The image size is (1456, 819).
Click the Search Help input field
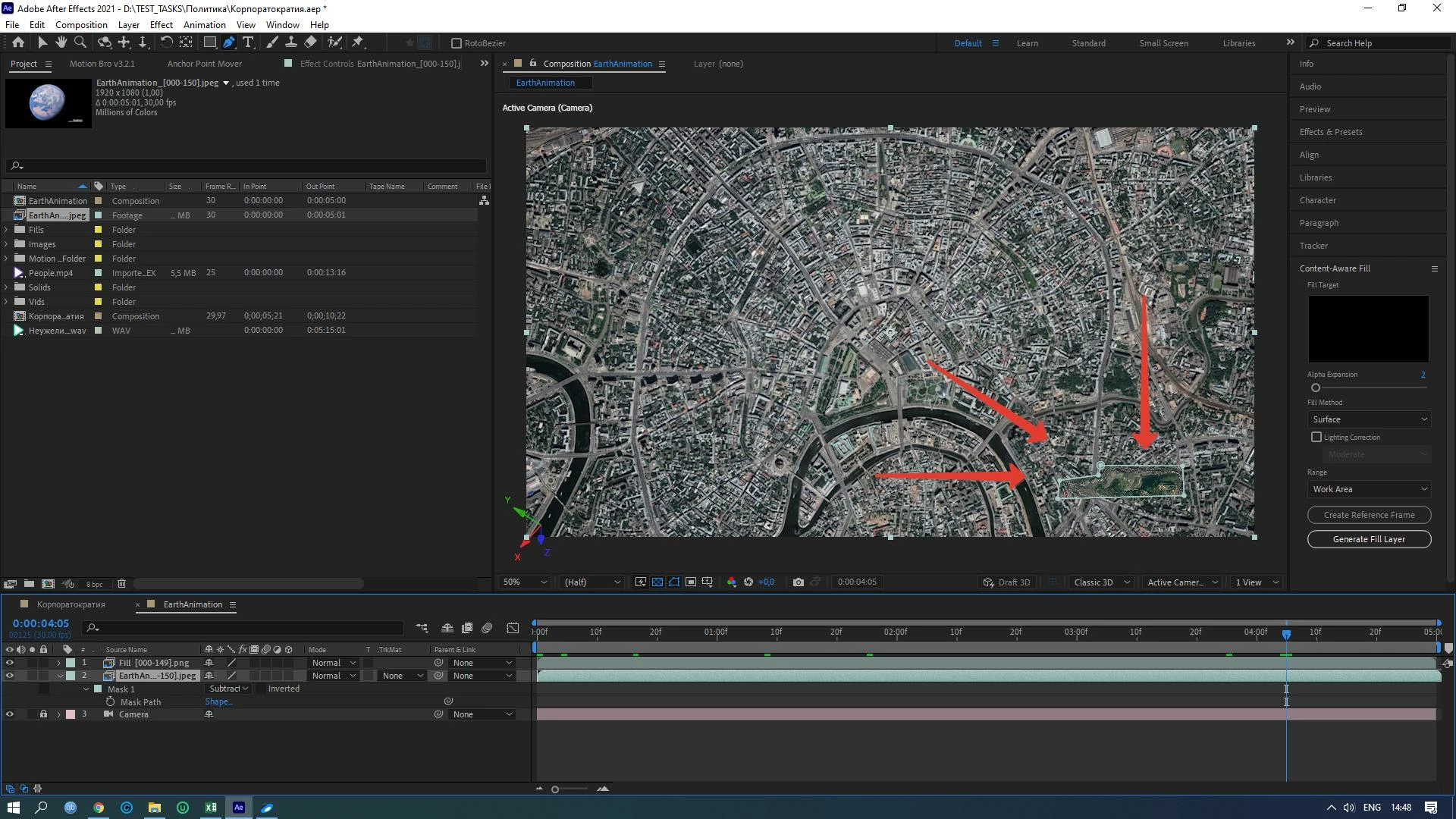tap(1384, 43)
